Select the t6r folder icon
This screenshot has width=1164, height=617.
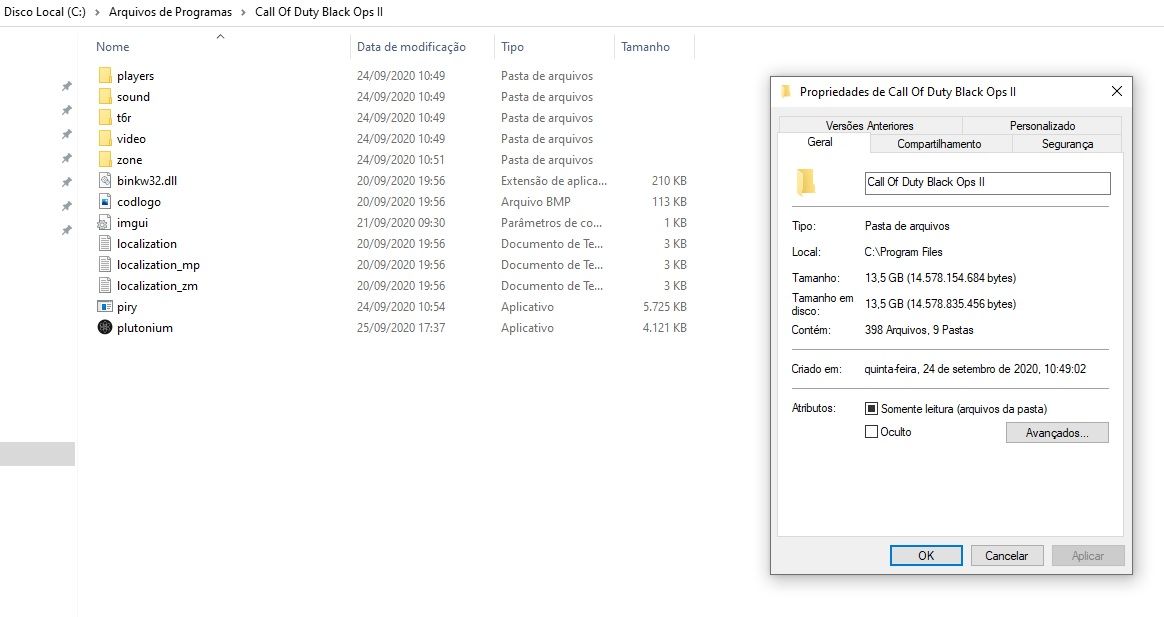(x=105, y=117)
